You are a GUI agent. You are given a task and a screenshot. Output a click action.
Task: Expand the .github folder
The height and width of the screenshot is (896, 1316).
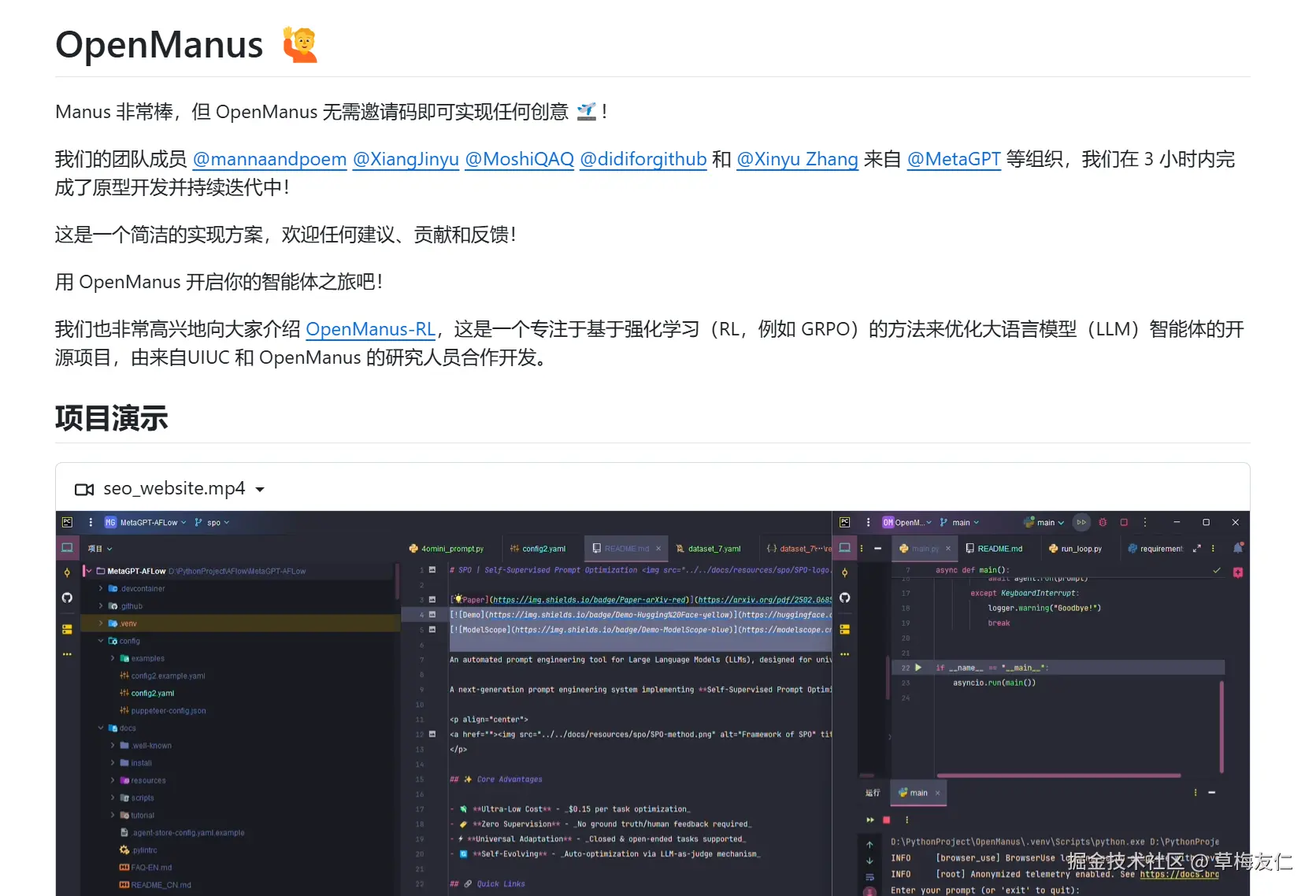pos(101,605)
